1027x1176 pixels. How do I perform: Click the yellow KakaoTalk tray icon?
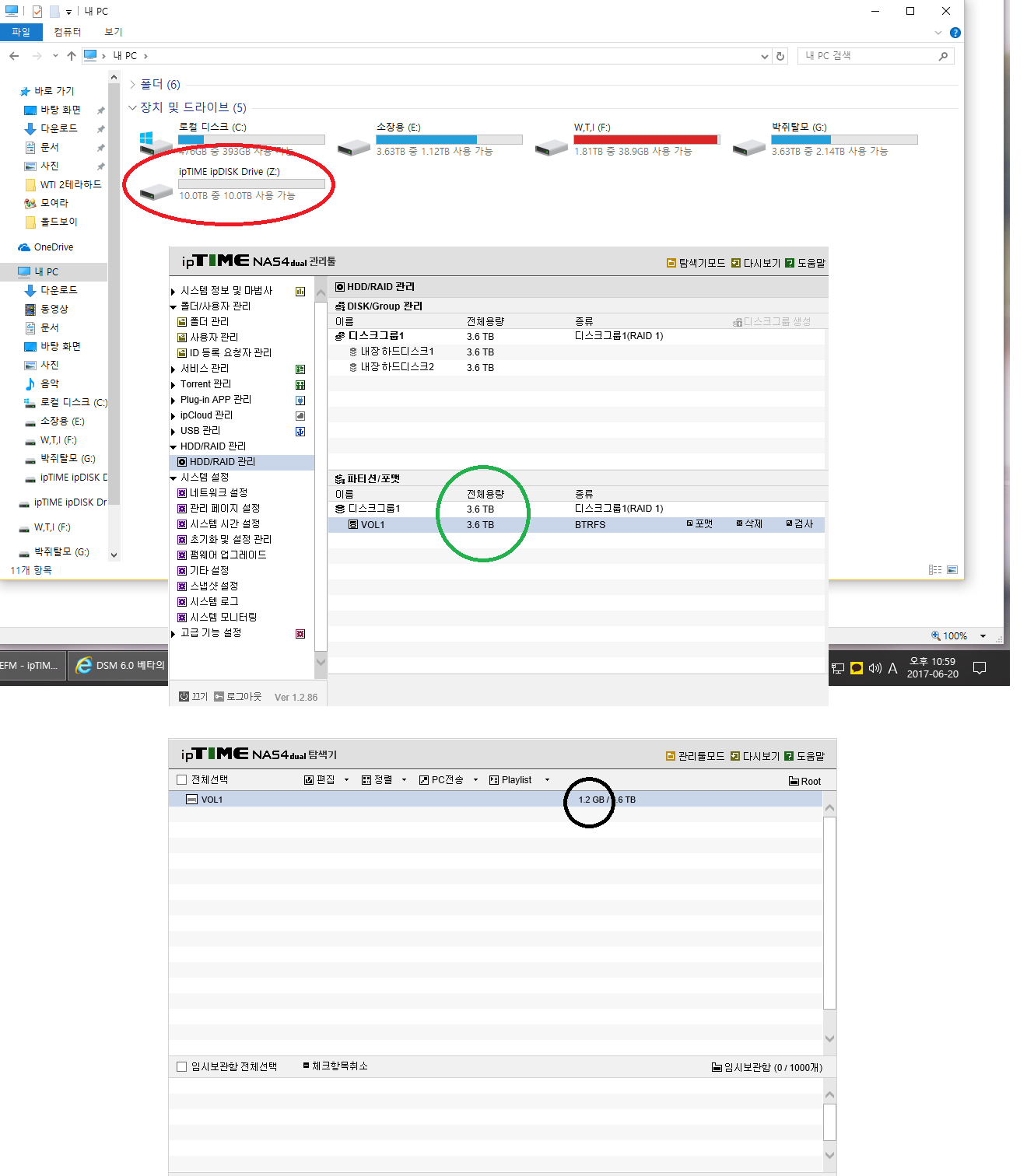pos(857,668)
